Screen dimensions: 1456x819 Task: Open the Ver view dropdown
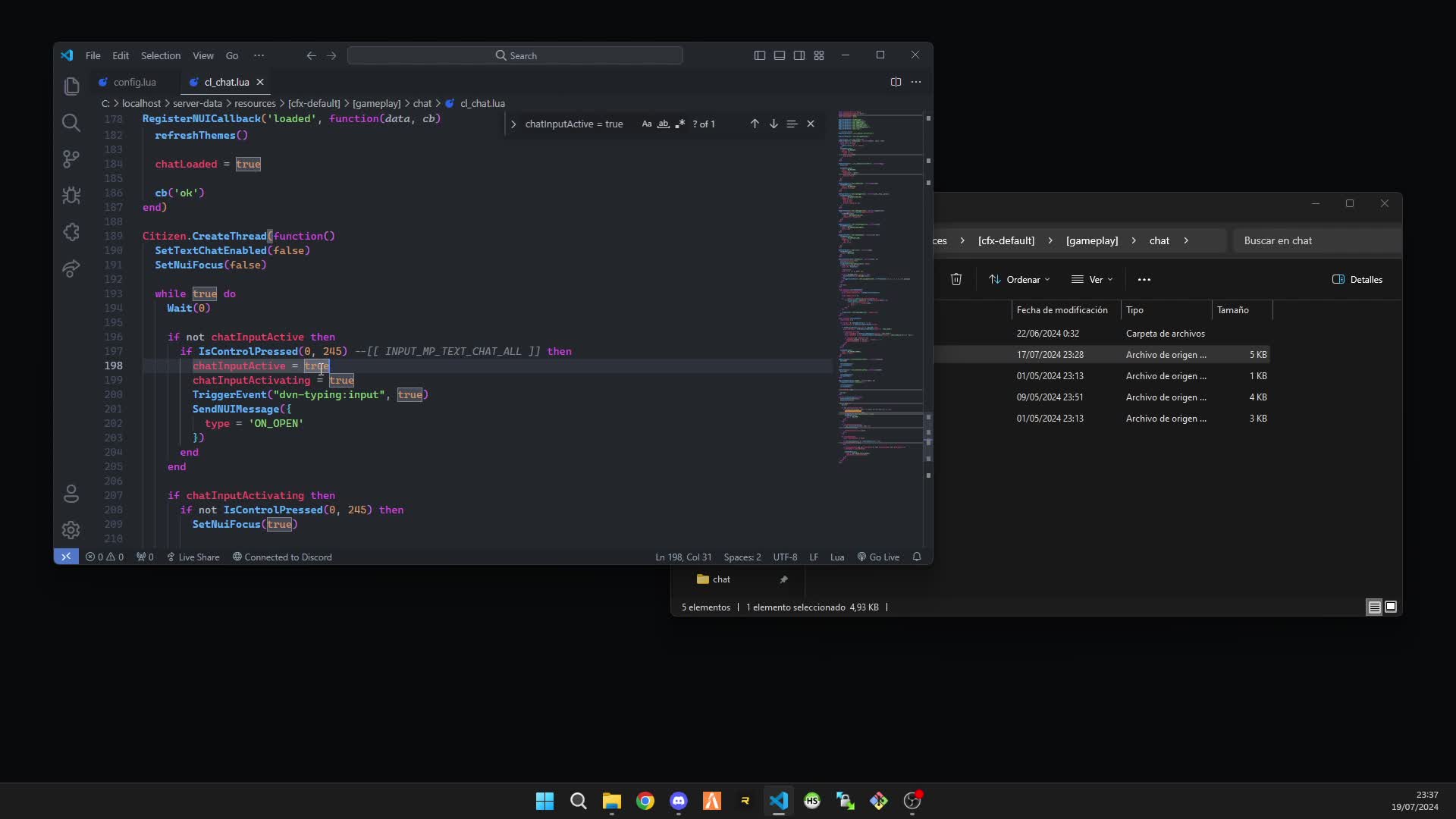[1092, 279]
